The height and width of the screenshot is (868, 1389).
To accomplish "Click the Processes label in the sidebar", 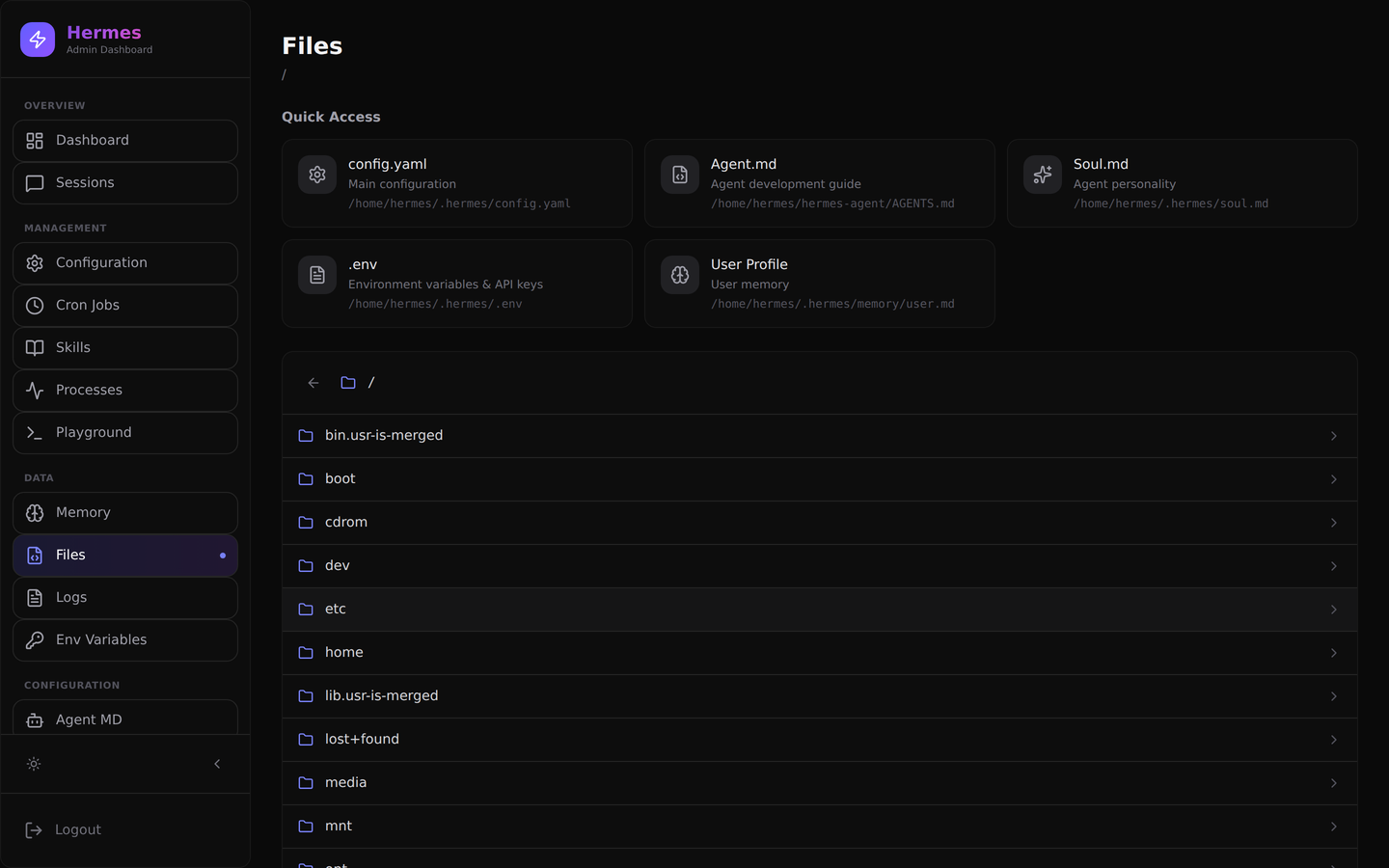I will (x=89, y=391).
